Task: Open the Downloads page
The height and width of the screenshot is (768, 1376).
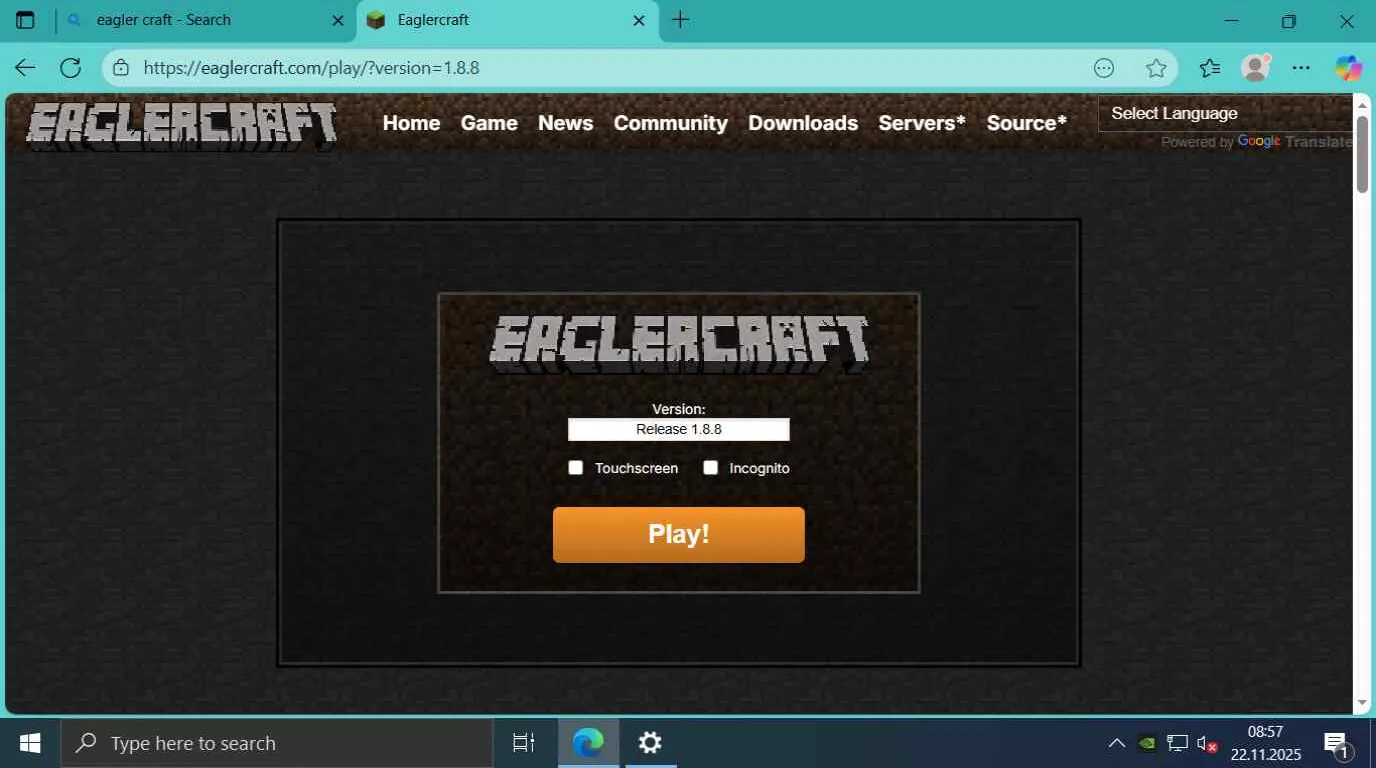Action: [803, 123]
